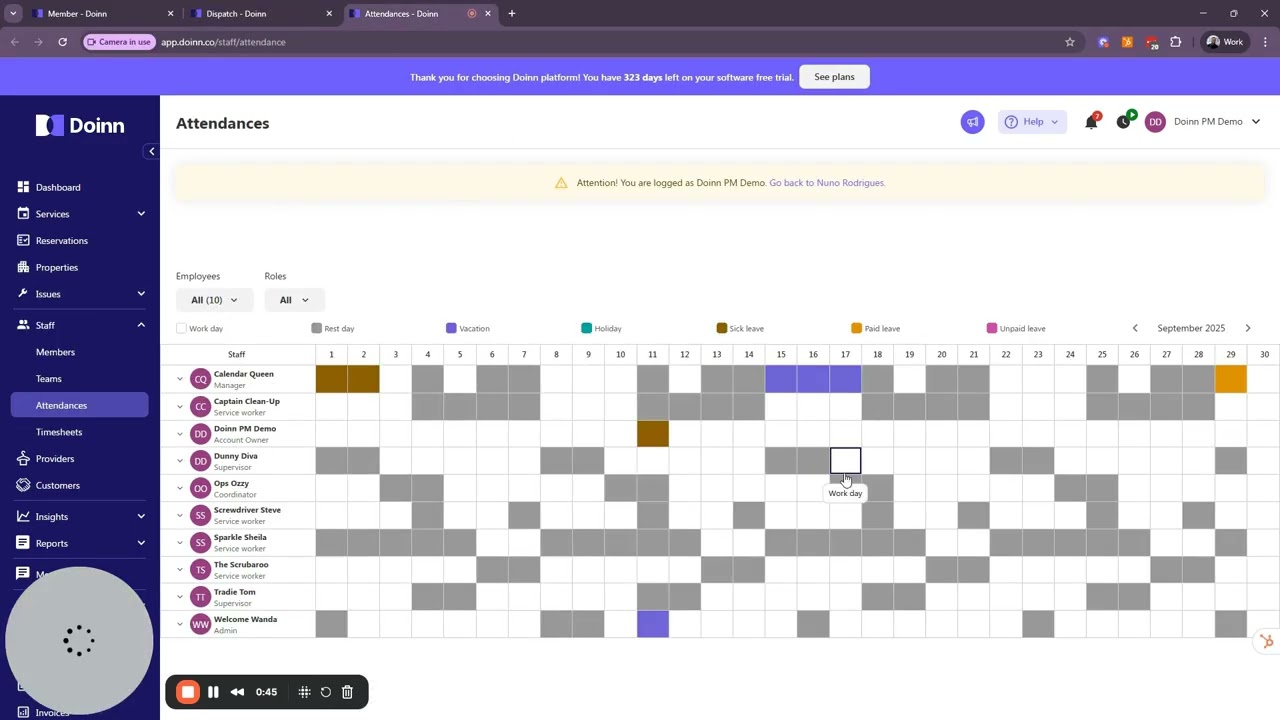Click the The Scrubaroo employee name
Viewport: 1280px width, 720px height.
pyautogui.click(x=241, y=565)
